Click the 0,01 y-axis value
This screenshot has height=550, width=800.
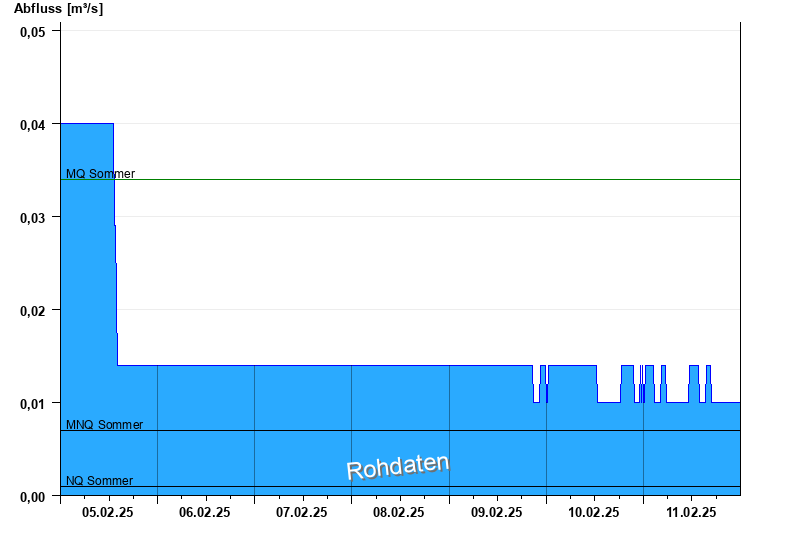33,403
